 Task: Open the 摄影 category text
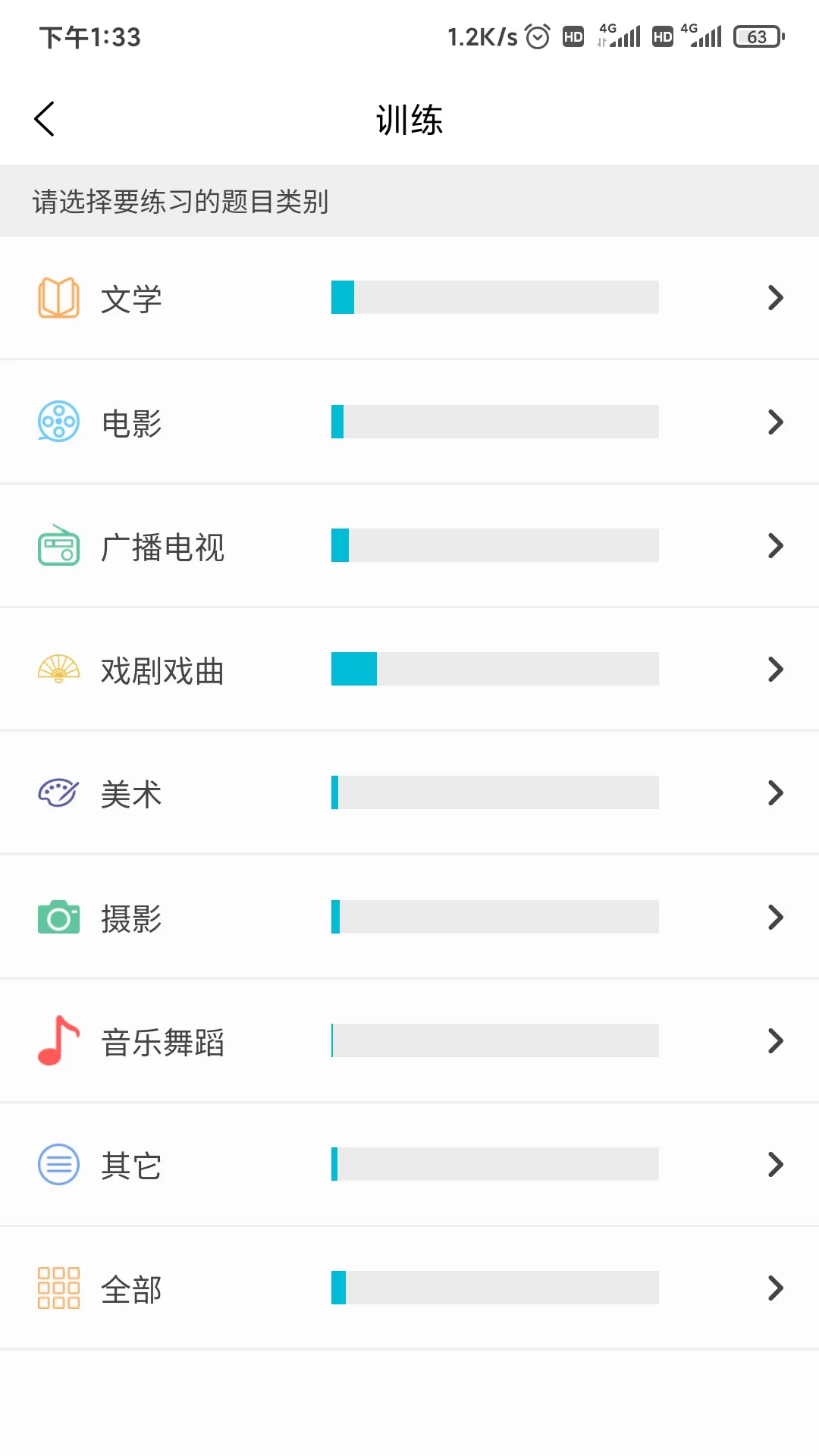click(131, 918)
